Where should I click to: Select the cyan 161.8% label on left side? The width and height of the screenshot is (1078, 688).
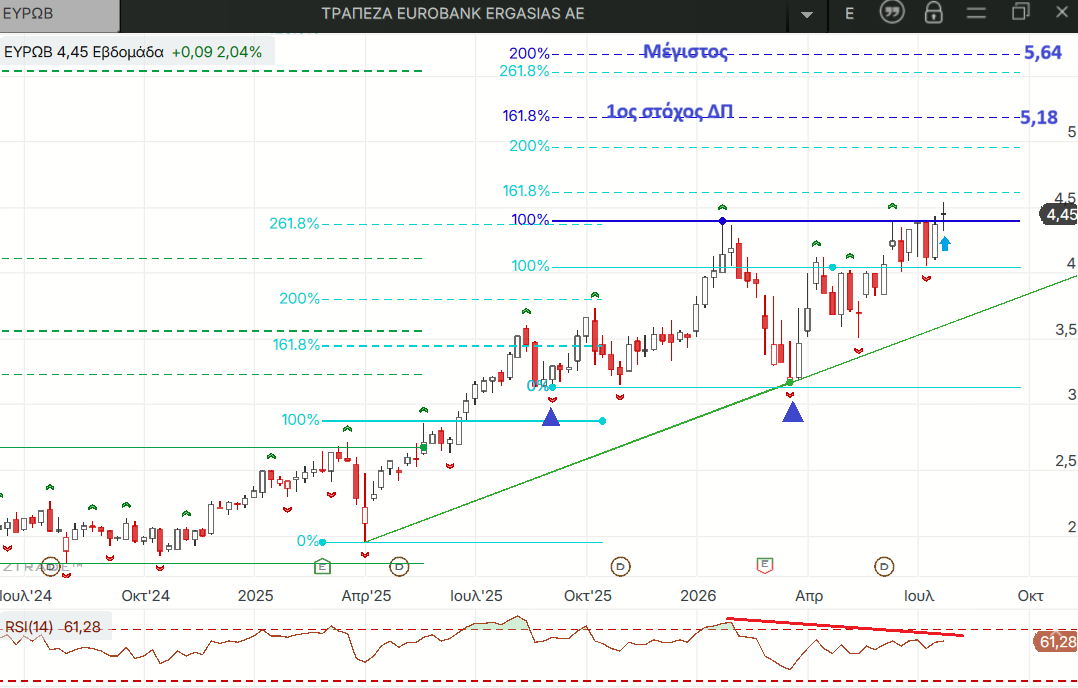coord(297,344)
